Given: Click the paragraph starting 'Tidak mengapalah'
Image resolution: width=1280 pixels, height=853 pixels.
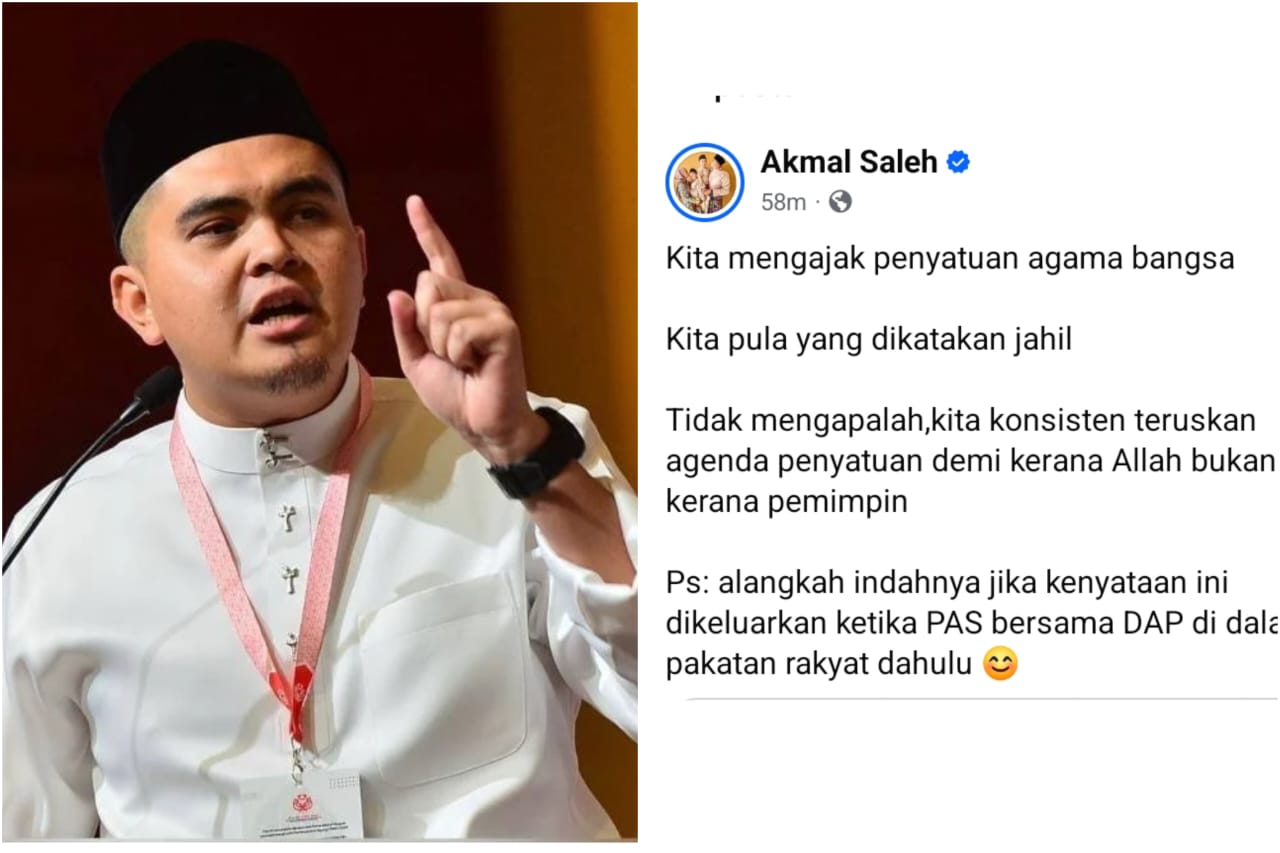Looking at the screenshot, I should pos(971,460).
